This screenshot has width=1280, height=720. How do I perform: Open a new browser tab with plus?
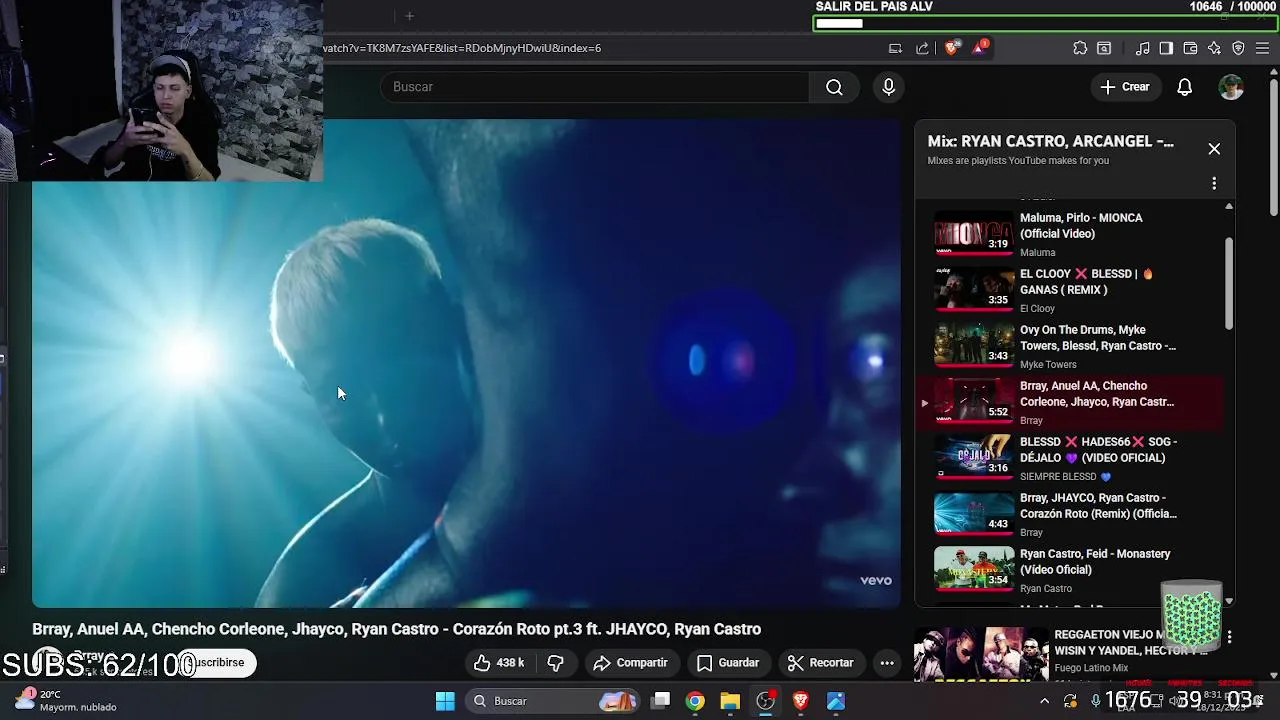[x=409, y=16]
